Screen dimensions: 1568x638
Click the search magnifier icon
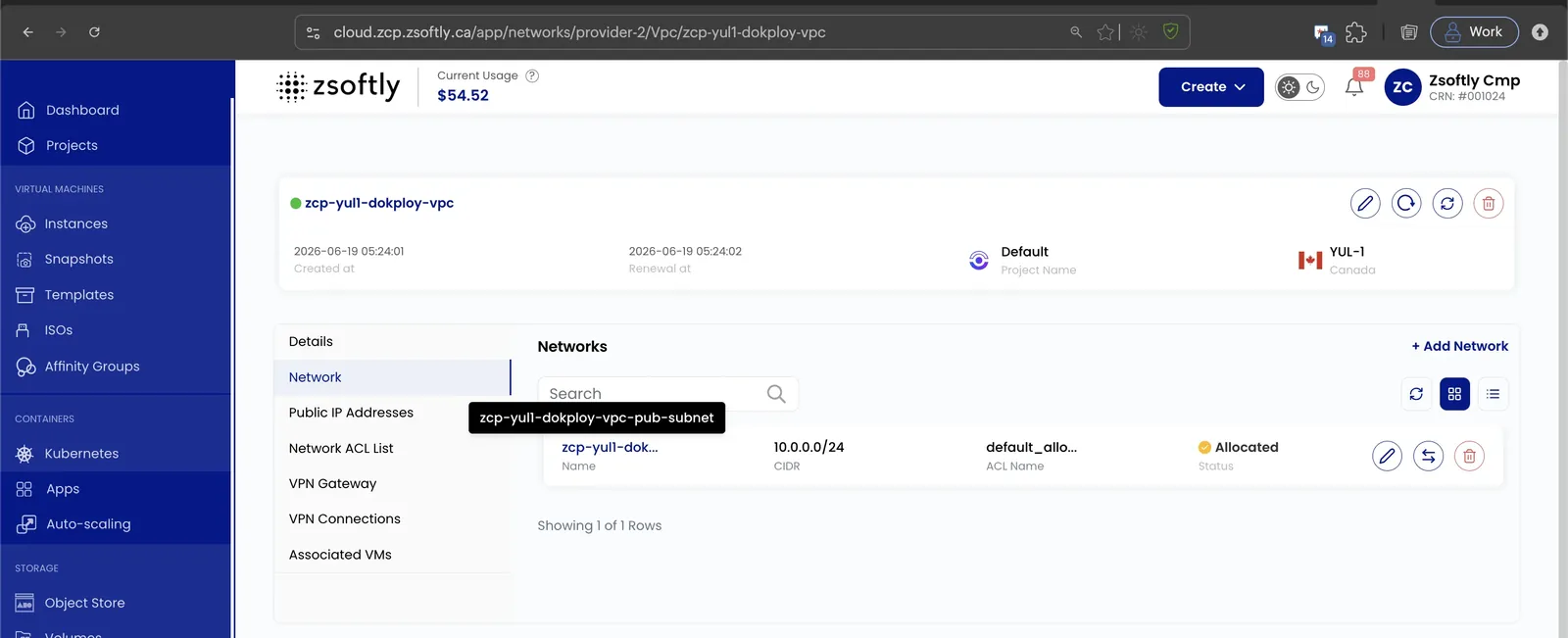(x=776, y=393)
